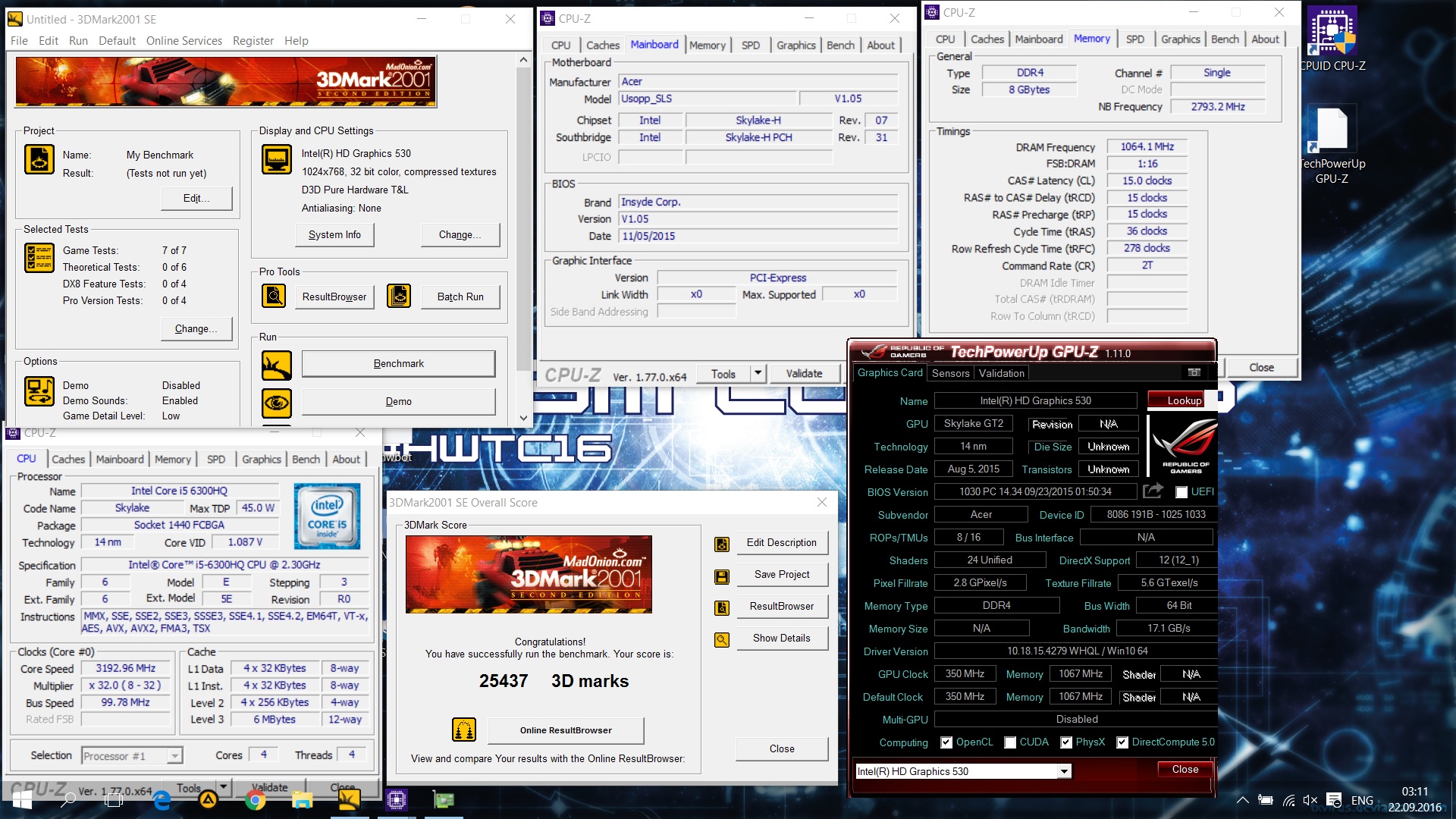Toggle the DirectCompute 5.0 checkbox

point(1122,742)
